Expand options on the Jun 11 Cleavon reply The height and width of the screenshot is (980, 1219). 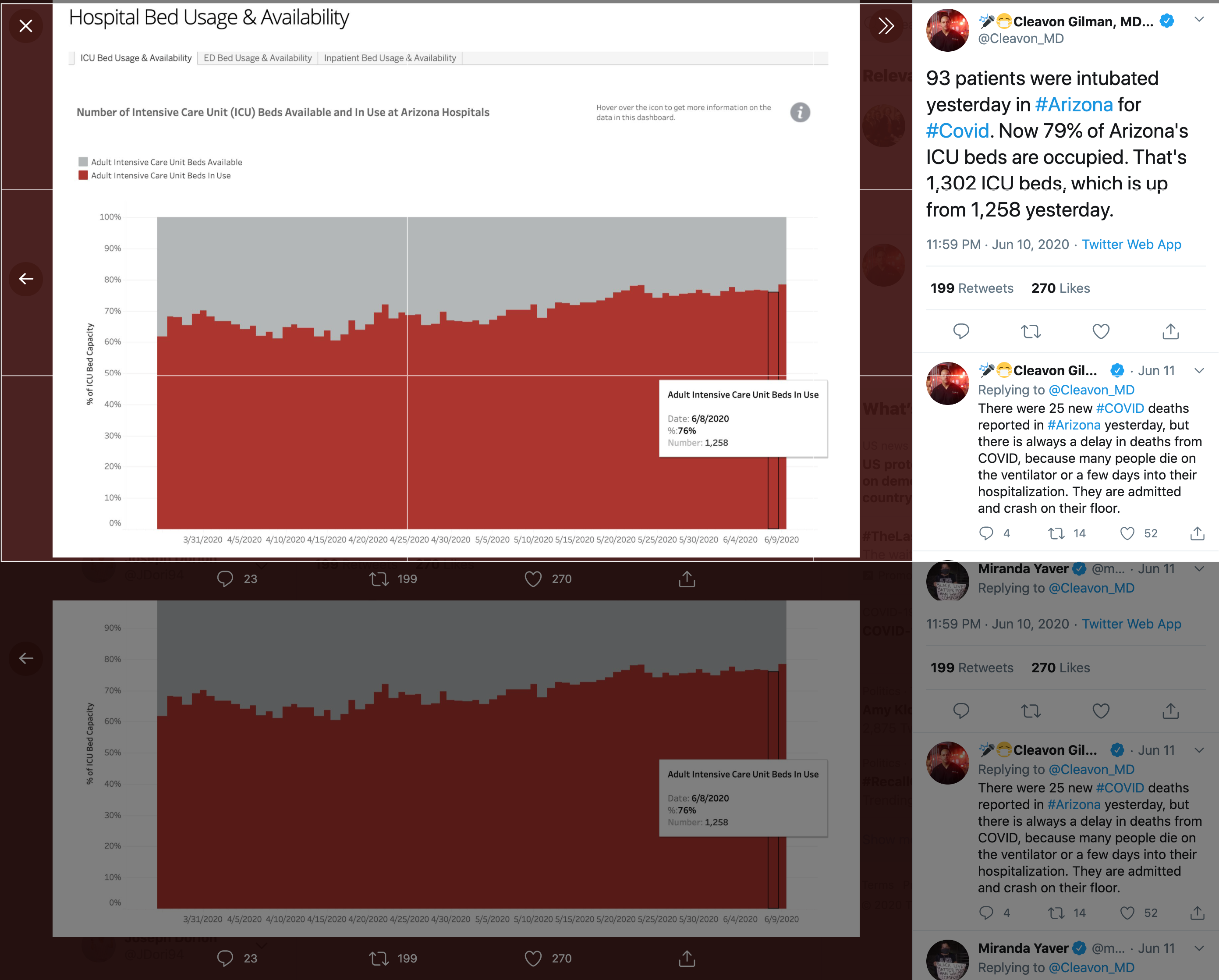(x=1199, y=371)
